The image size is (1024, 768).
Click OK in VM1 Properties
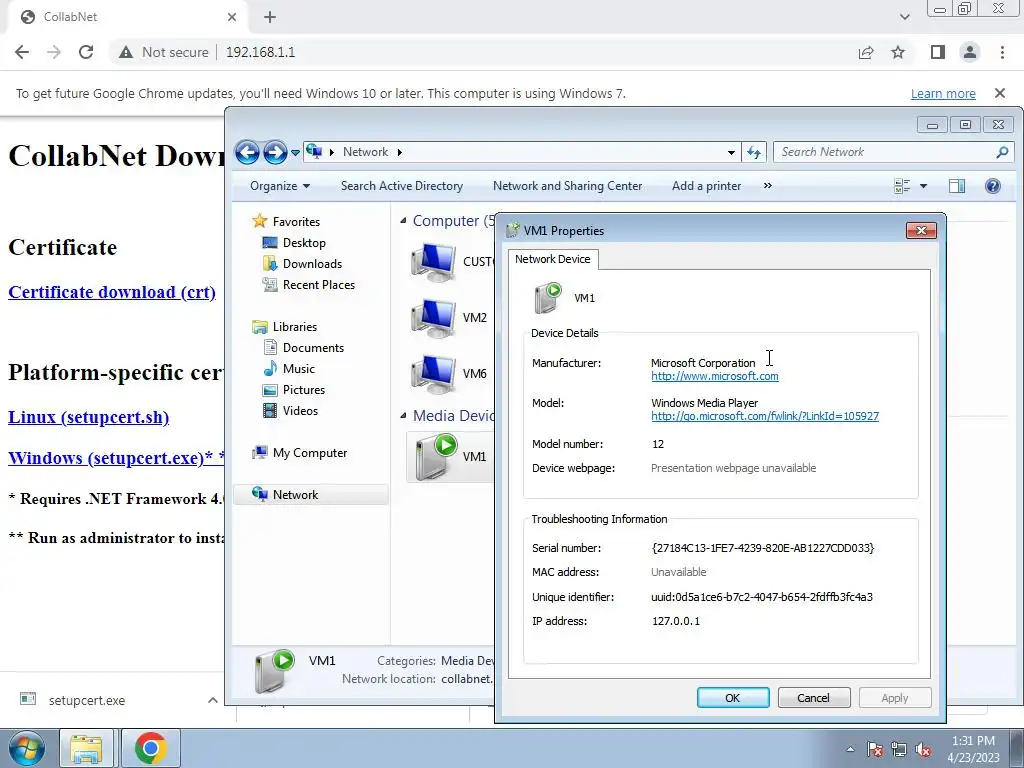[733, 697]
